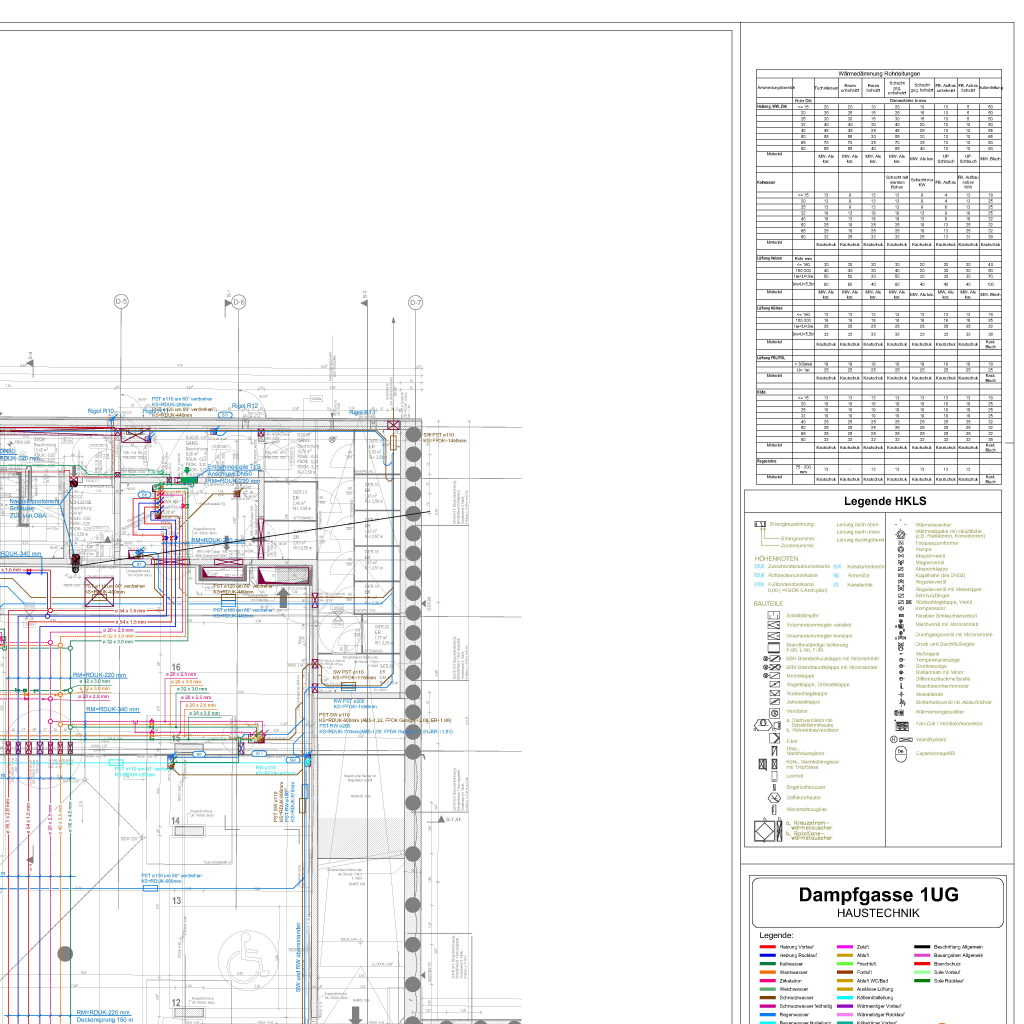Click the Dachventilator hexagon symbol
1024x1024 pixels.
click(x=763, y=724)
